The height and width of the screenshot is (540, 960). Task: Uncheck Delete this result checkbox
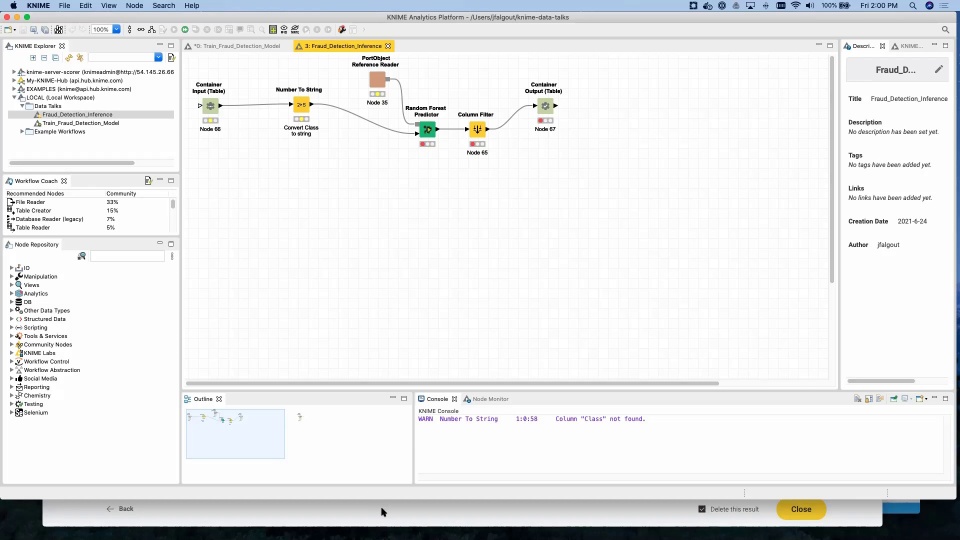702,509
